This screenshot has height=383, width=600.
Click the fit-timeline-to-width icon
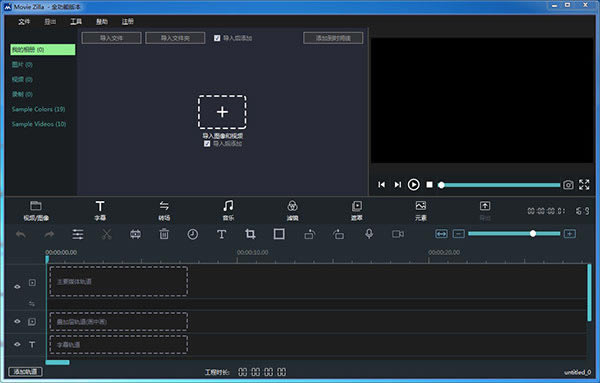click(441, 234)
